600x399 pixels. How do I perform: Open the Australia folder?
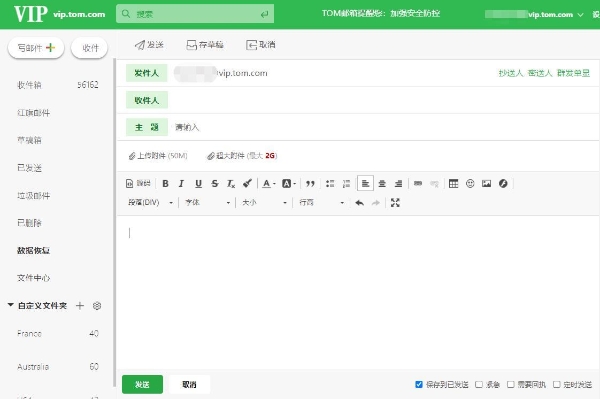57,367
